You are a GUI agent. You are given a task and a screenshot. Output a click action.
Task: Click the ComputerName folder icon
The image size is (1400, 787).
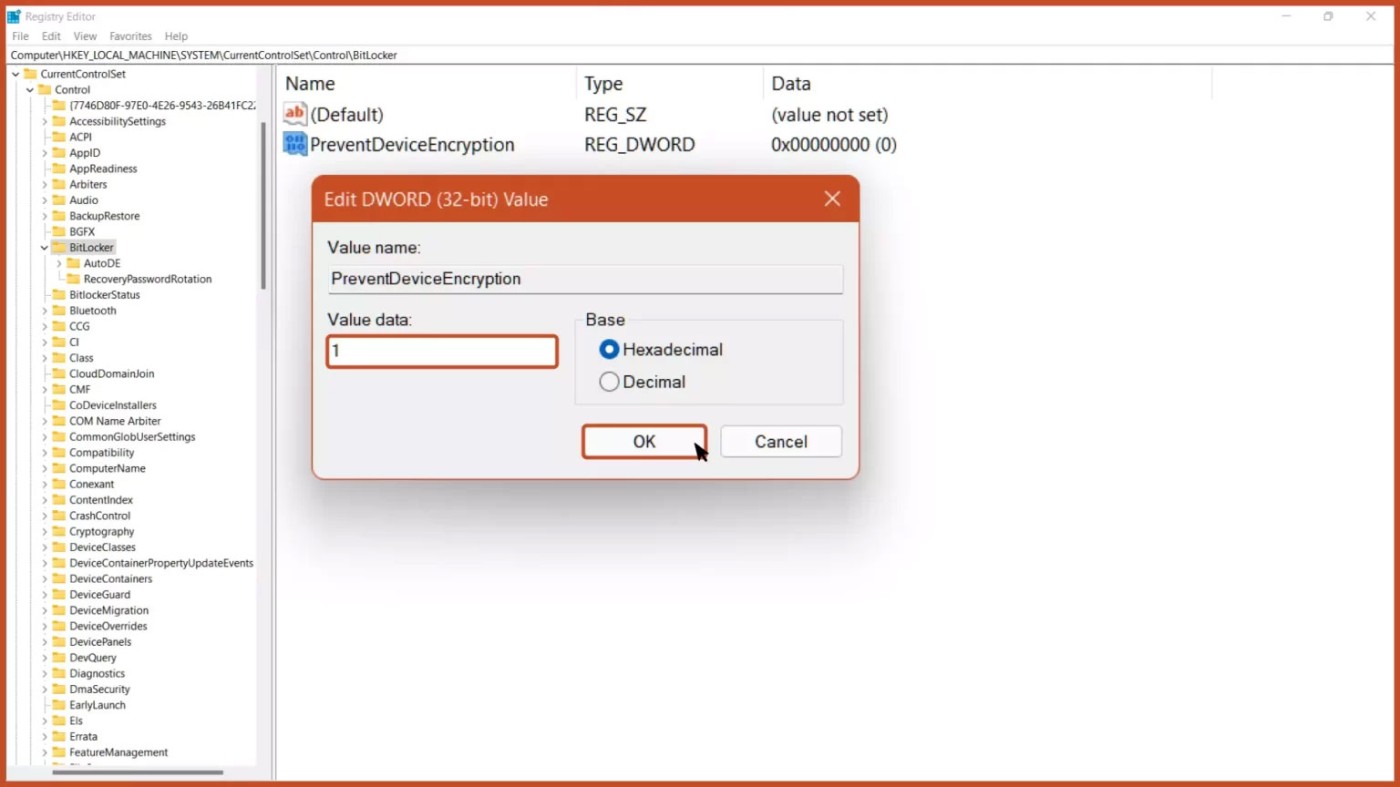point(58,469)
